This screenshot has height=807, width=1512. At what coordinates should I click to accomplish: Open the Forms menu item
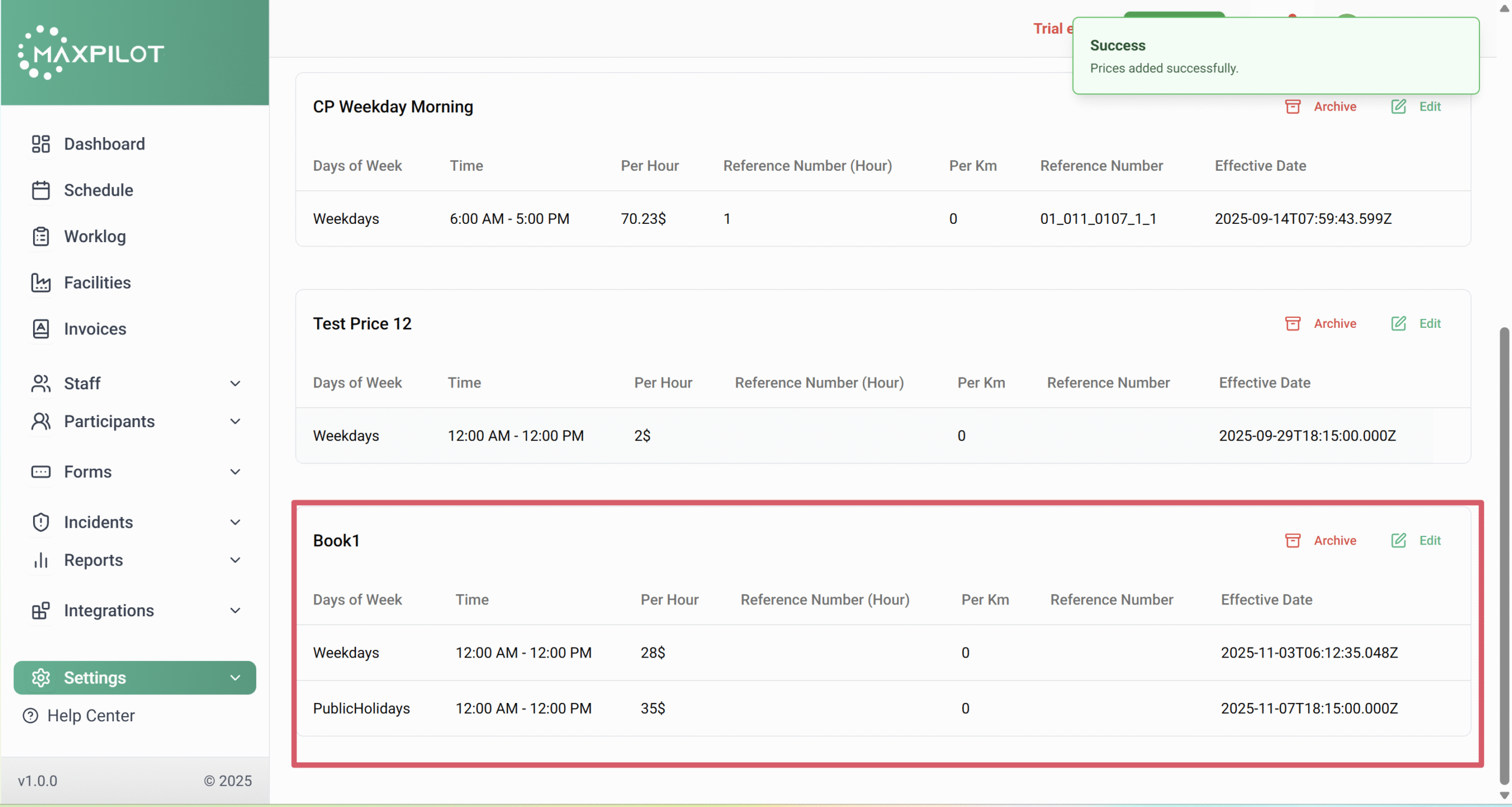coord(88,471)
